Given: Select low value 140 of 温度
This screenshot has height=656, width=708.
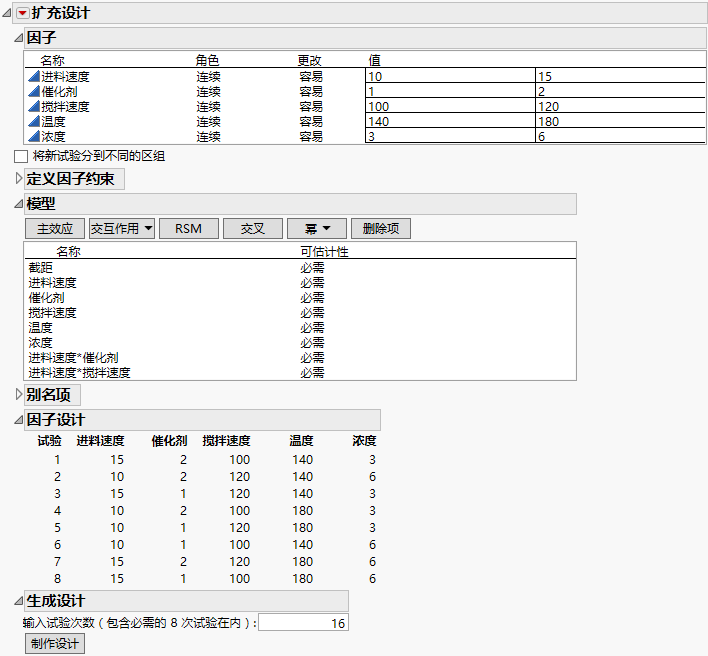Looking at the screenshot, I should 450,121.
